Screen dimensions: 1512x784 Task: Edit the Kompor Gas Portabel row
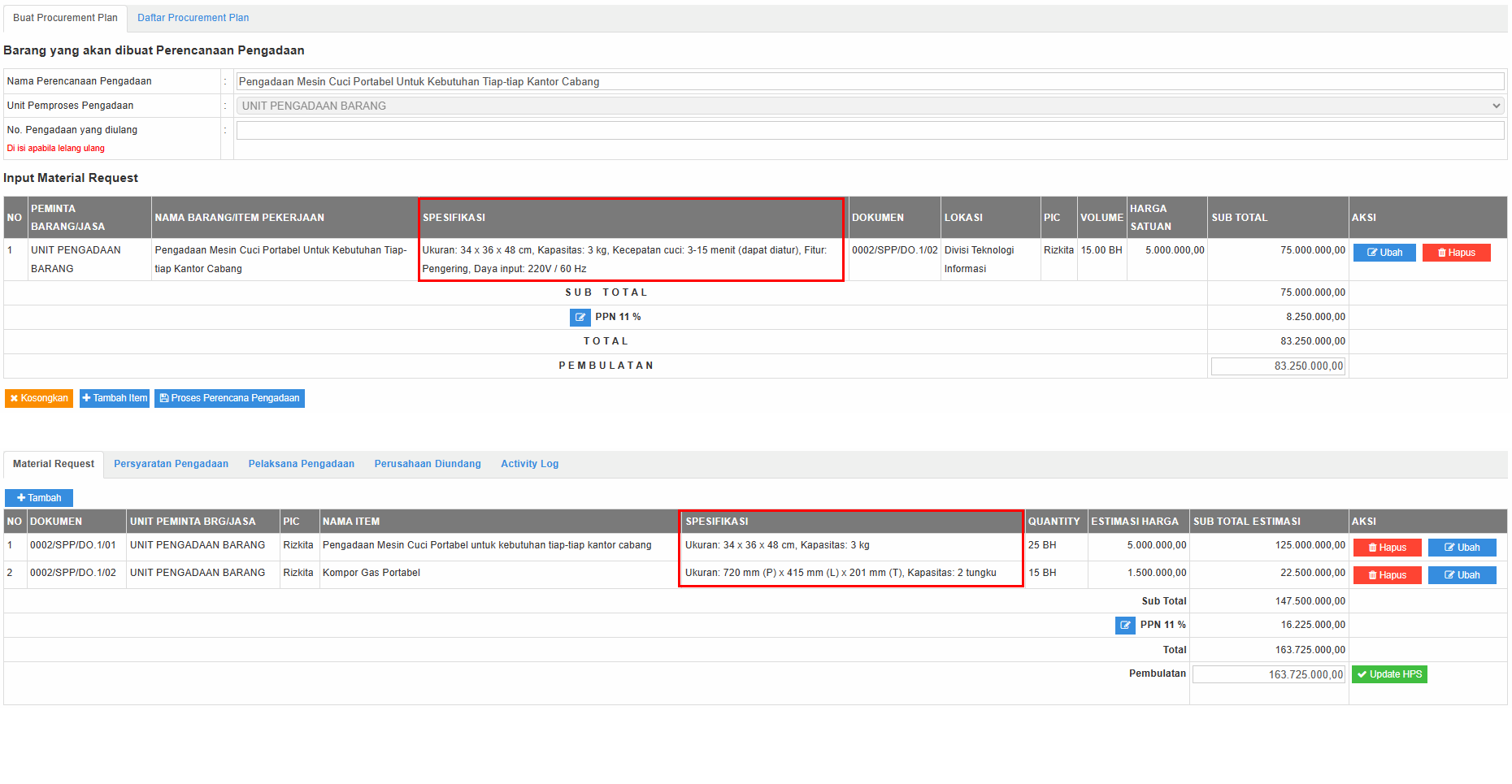click(1462, 575)
